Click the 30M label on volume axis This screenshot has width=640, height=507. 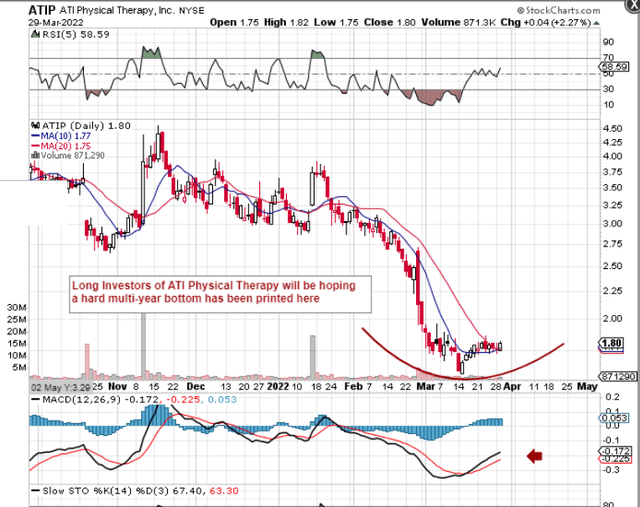[17, 307]
